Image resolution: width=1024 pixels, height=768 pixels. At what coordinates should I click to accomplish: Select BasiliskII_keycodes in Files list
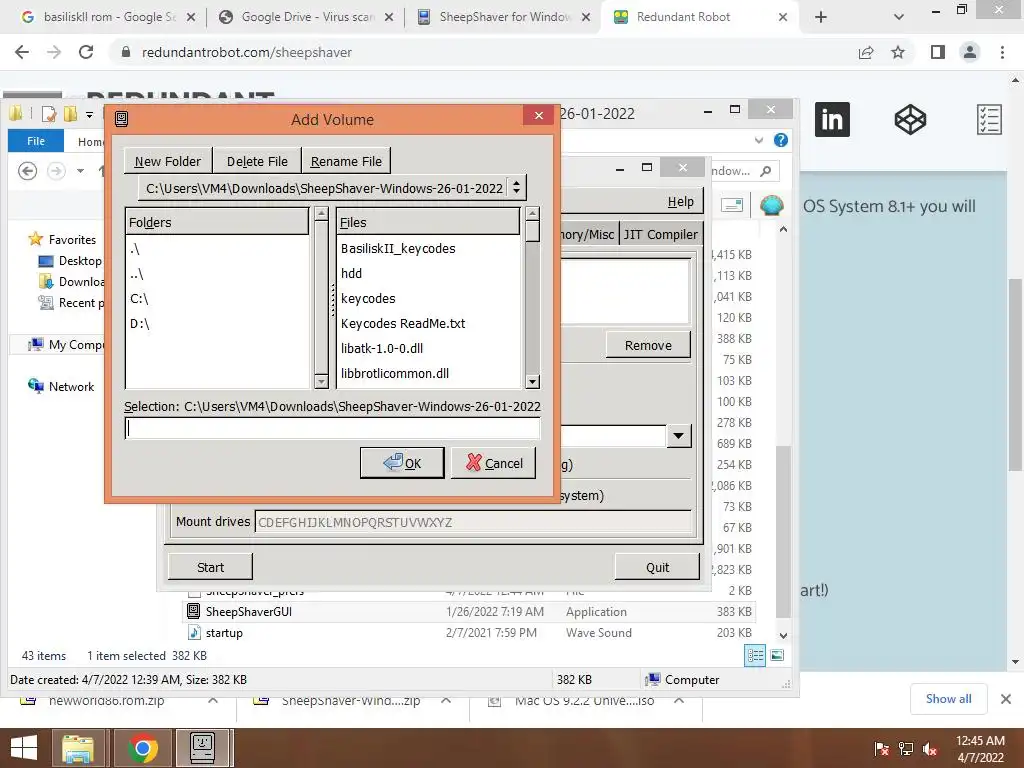[x=398, y=248]
